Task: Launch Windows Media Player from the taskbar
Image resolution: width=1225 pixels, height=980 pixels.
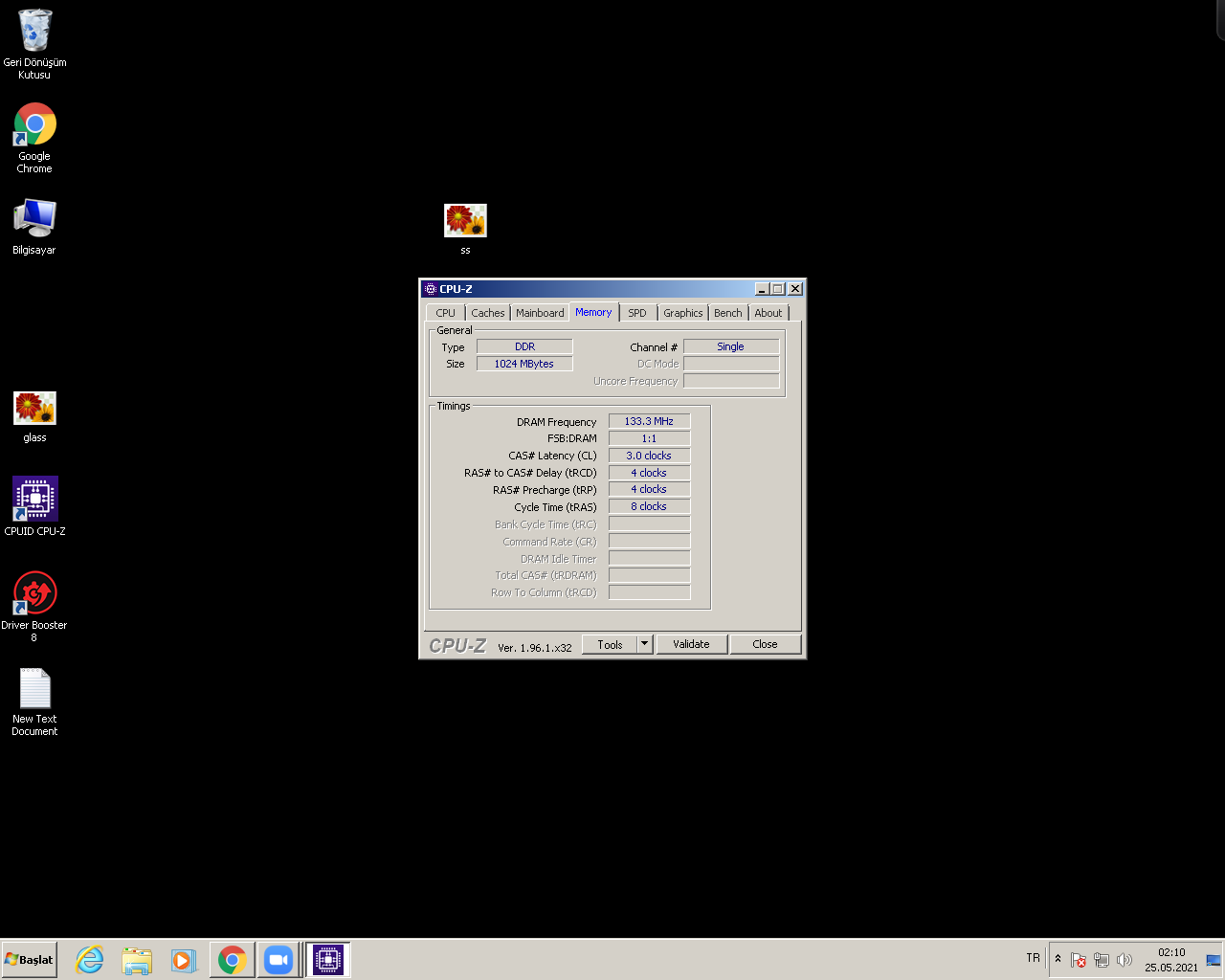Action: [184, 960]
